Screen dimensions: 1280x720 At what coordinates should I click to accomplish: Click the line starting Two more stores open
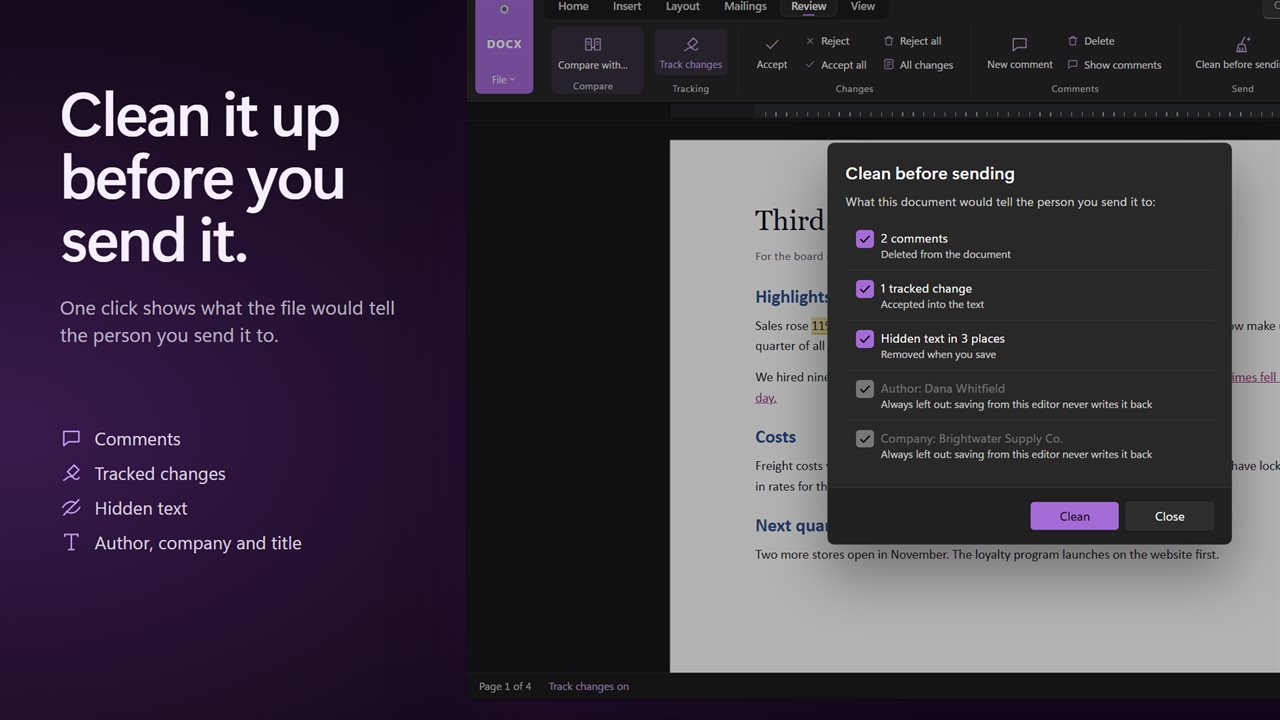[987, 554]
